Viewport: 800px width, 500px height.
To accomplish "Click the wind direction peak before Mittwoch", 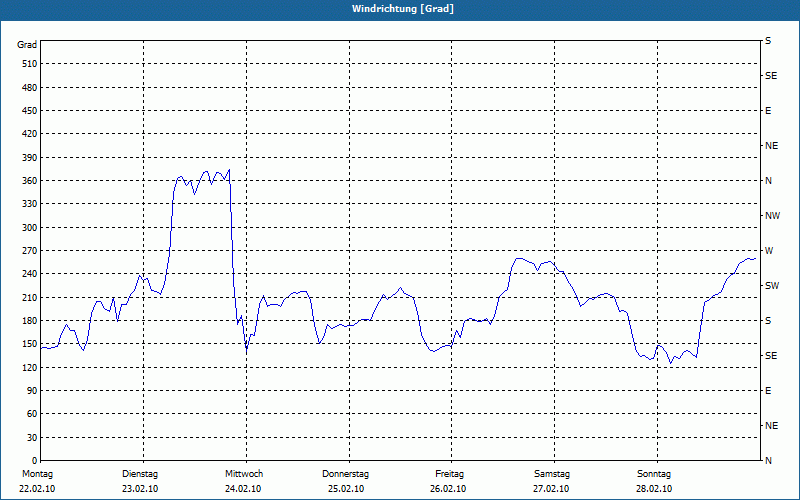I will click(x=229, y=170).
